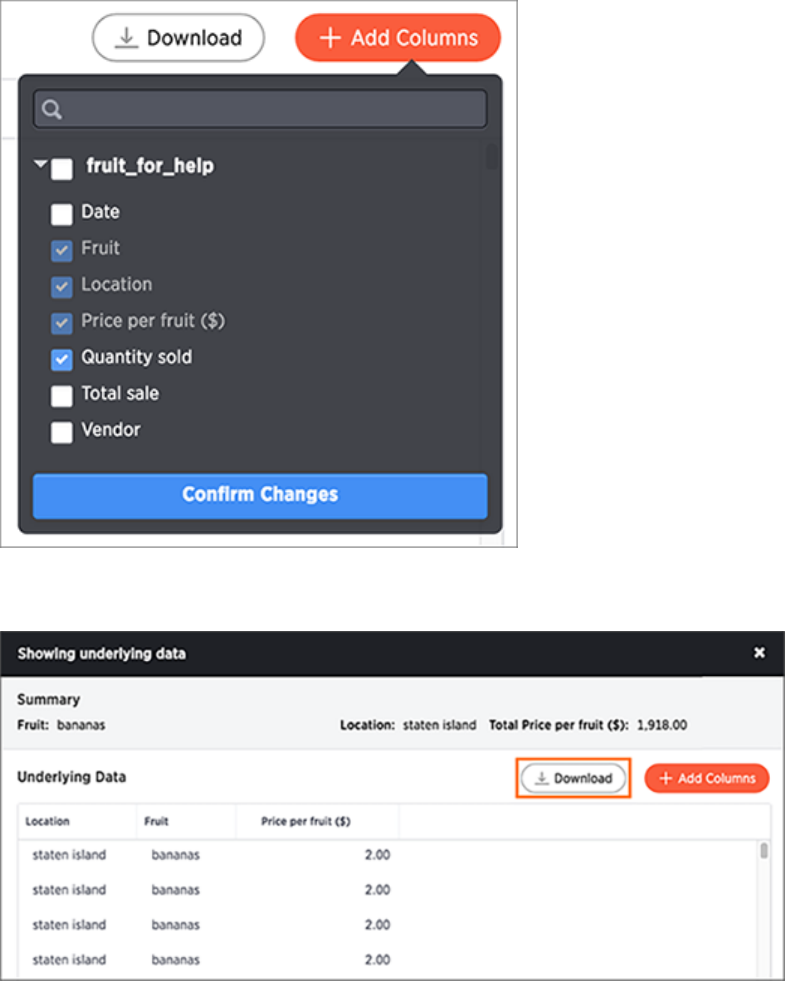Image resolution: width=785 pixels, height=981 pixels.
Task: Close the Showing underlying data dialog
Action: (759, 653)
